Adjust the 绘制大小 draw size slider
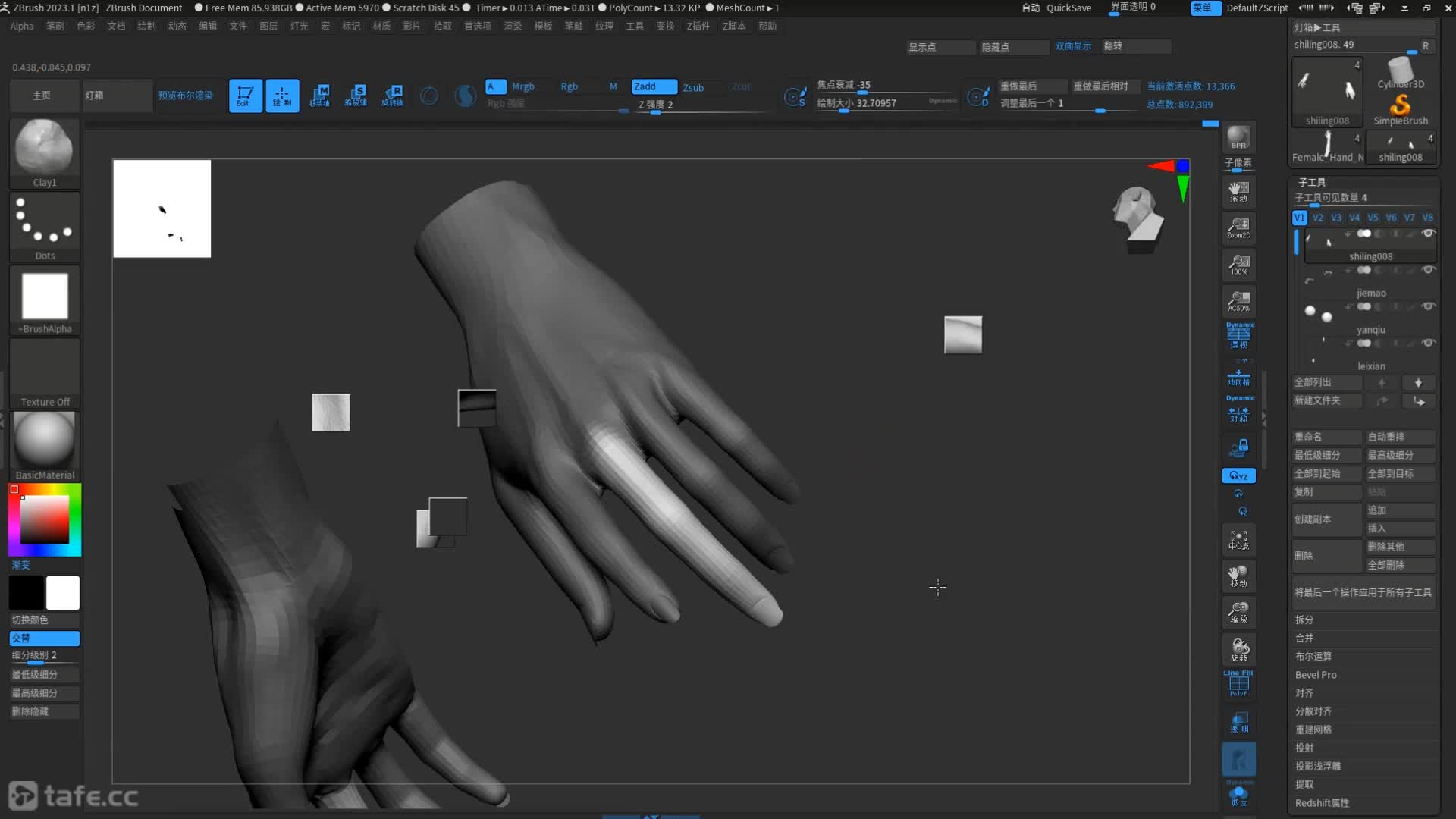The image size is (1456, 819). pyautogui.click(x=886, y=104)
